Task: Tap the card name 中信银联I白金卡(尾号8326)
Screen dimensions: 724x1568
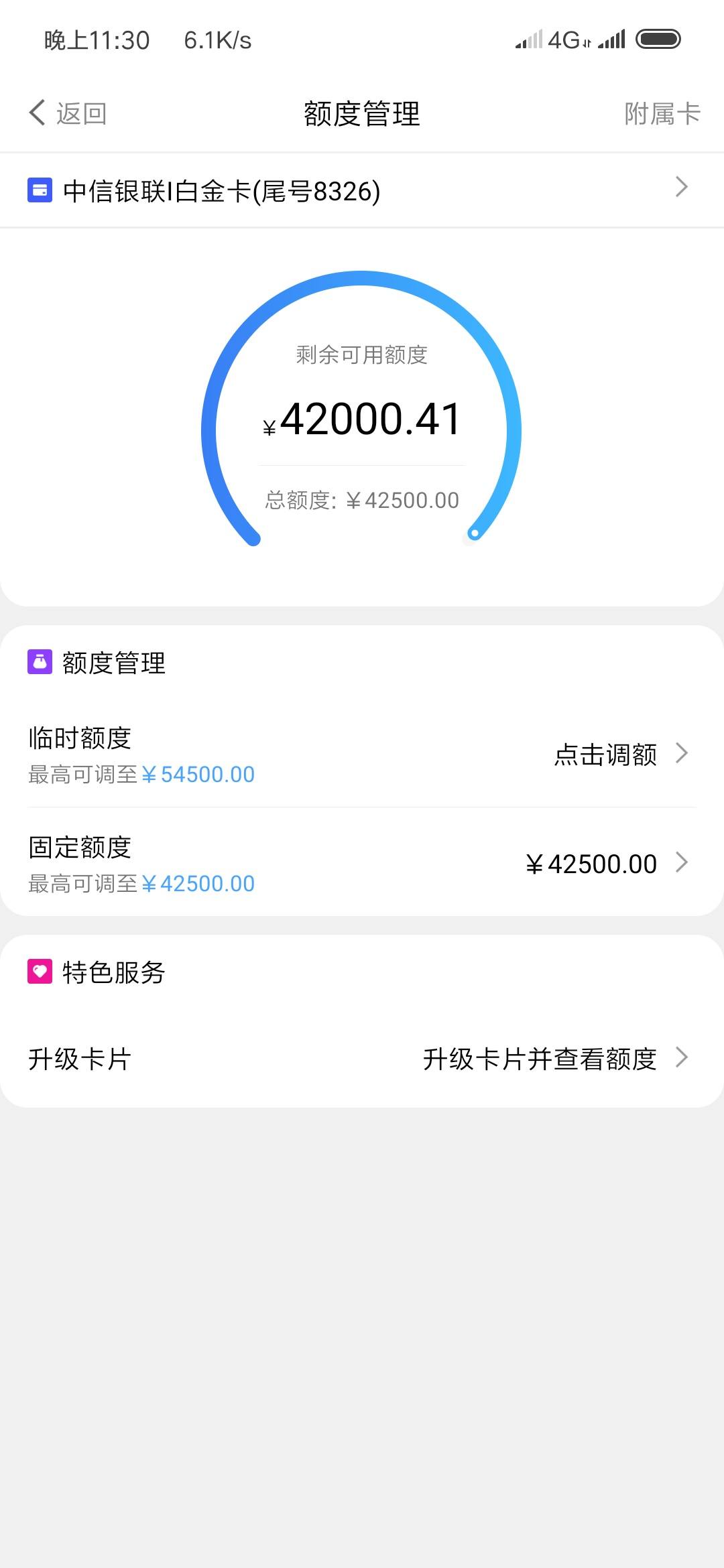Action: tap(222, 191)
